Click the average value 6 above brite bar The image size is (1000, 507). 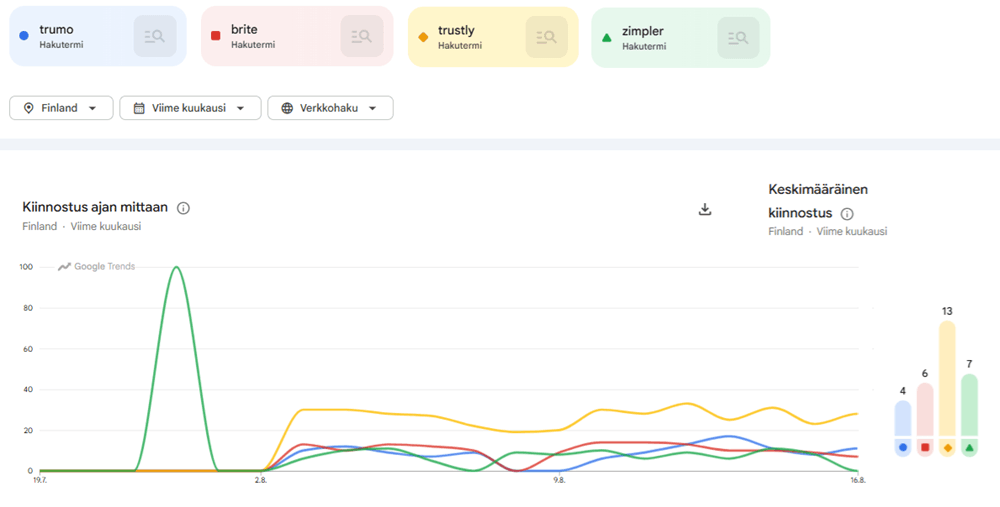point(925,374)
